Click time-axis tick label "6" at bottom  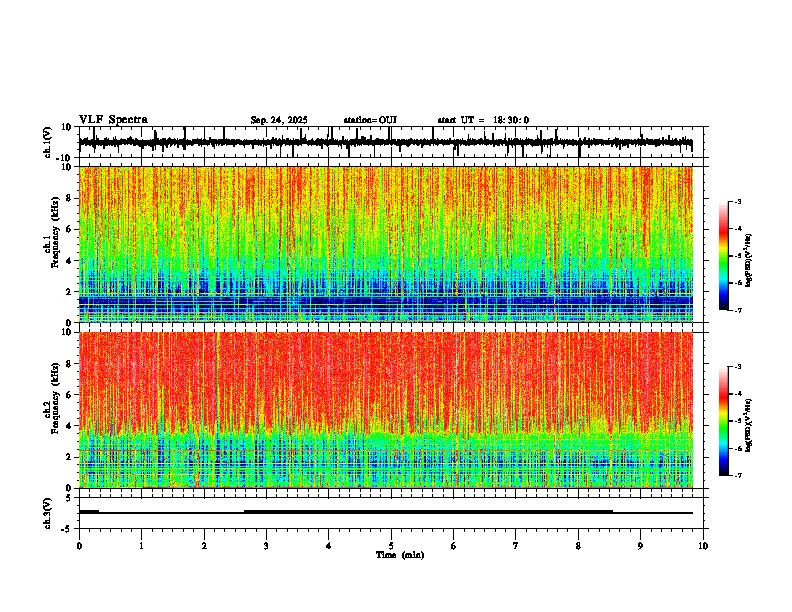(x=454, y=546)
